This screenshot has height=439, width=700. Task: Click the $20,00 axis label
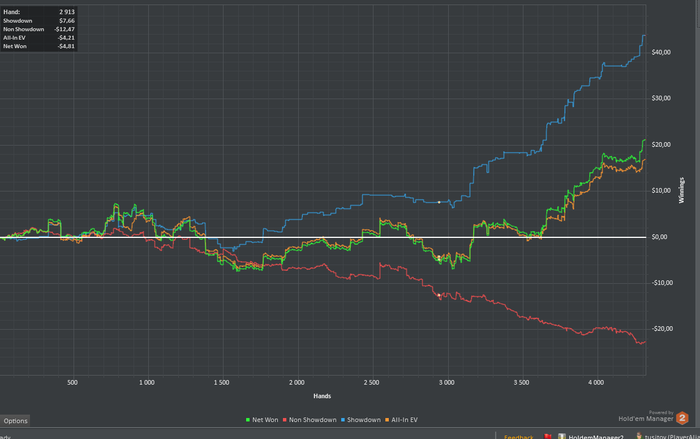pyautogui.click(x=661, y=145)
